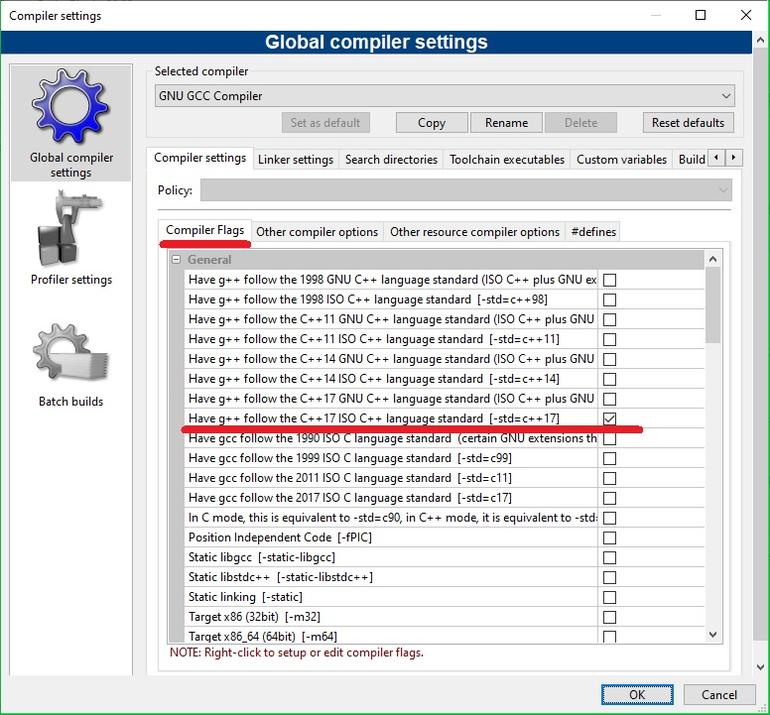Click the Rename compiler button

[x=506, y=123]
